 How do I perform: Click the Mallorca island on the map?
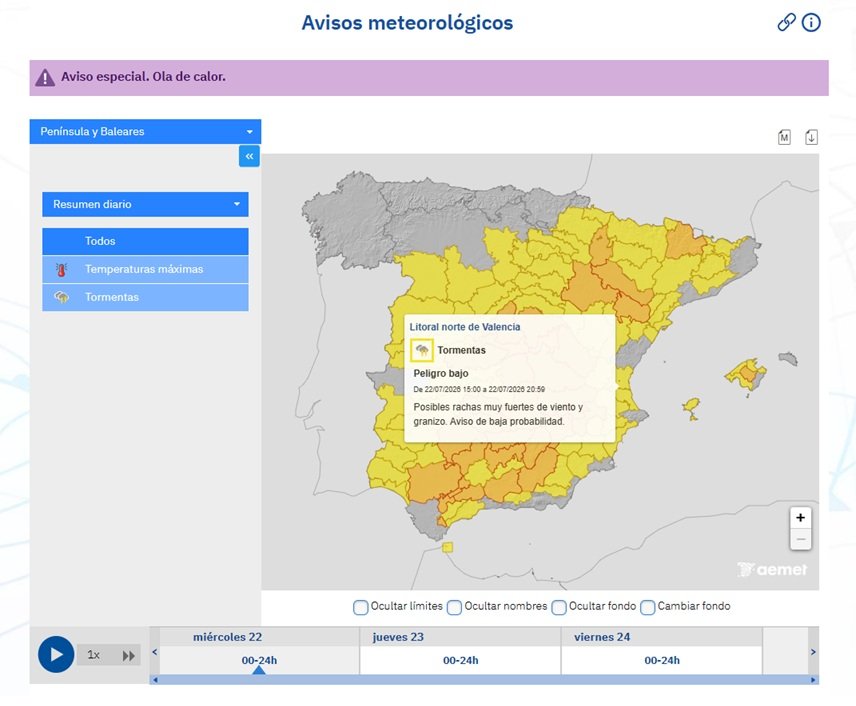747,375
